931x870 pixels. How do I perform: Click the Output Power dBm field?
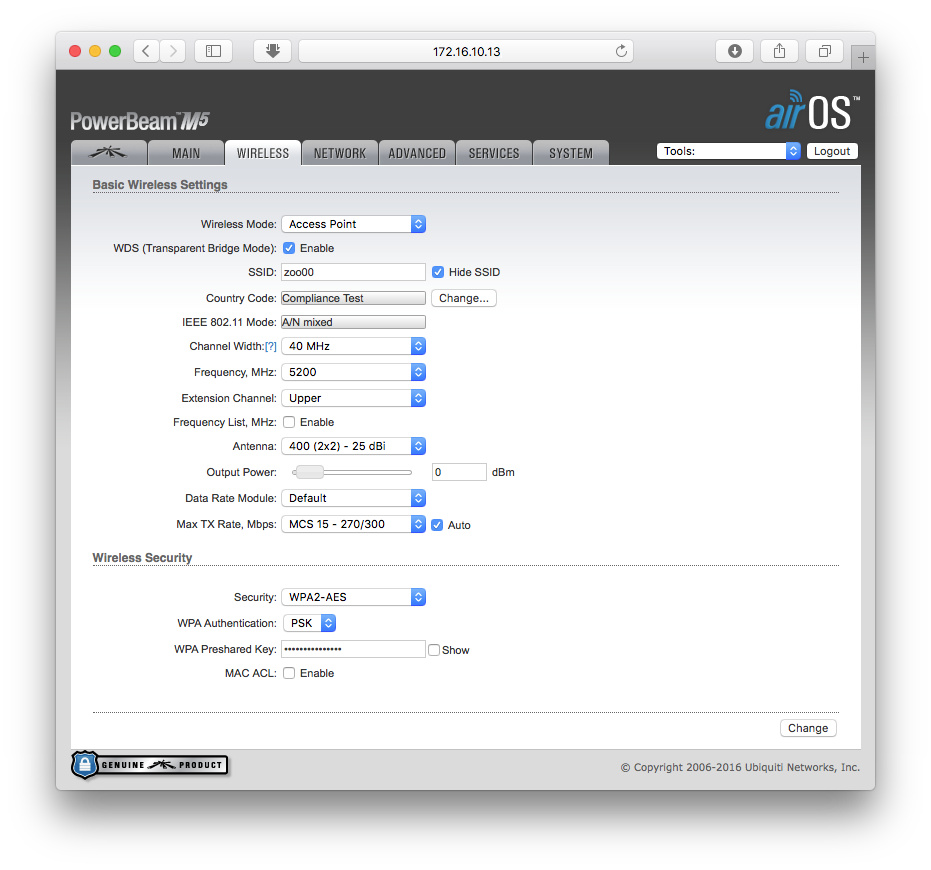[x=459, y=472]
